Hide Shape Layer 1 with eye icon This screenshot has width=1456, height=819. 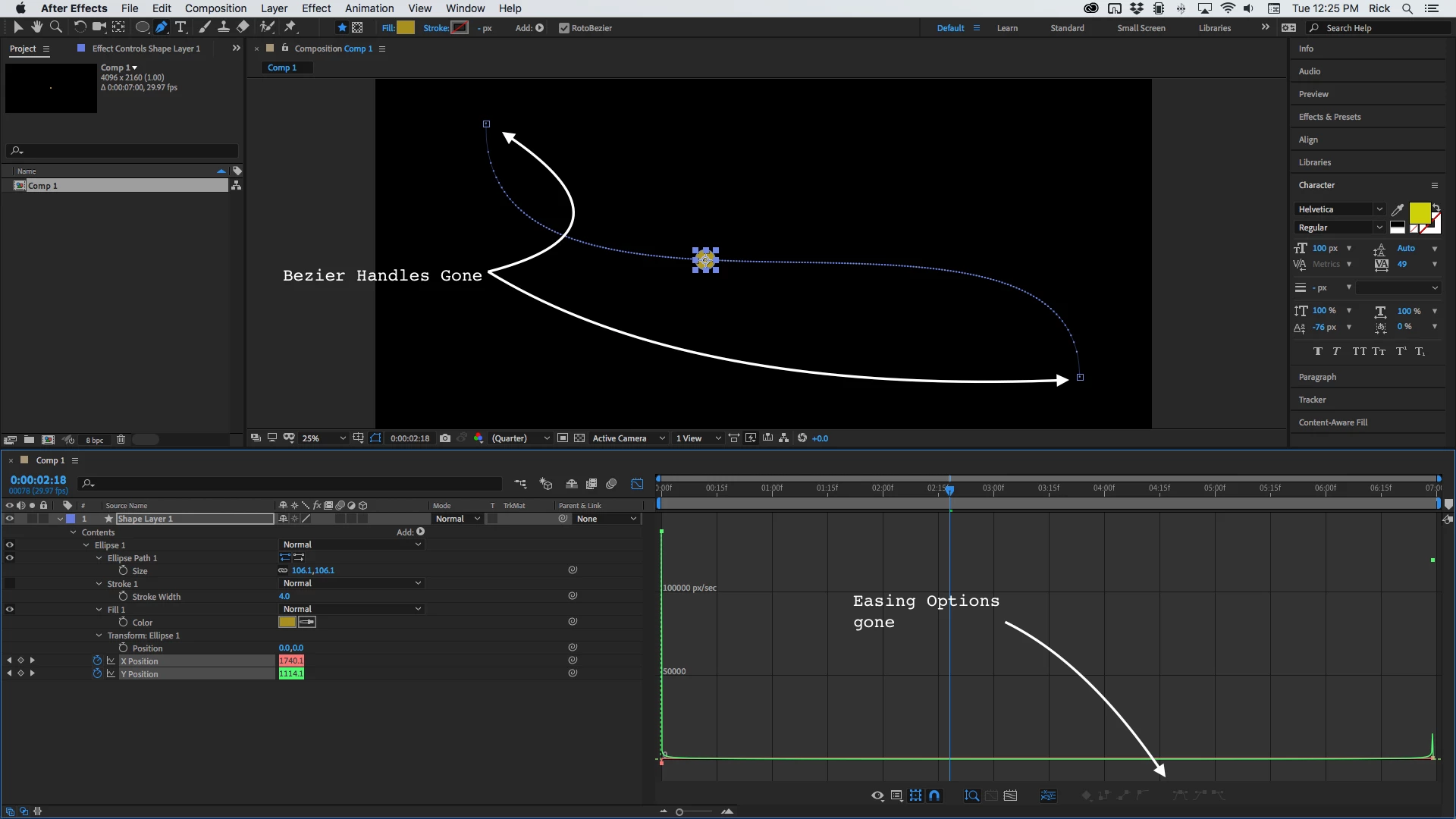(10, 519)
